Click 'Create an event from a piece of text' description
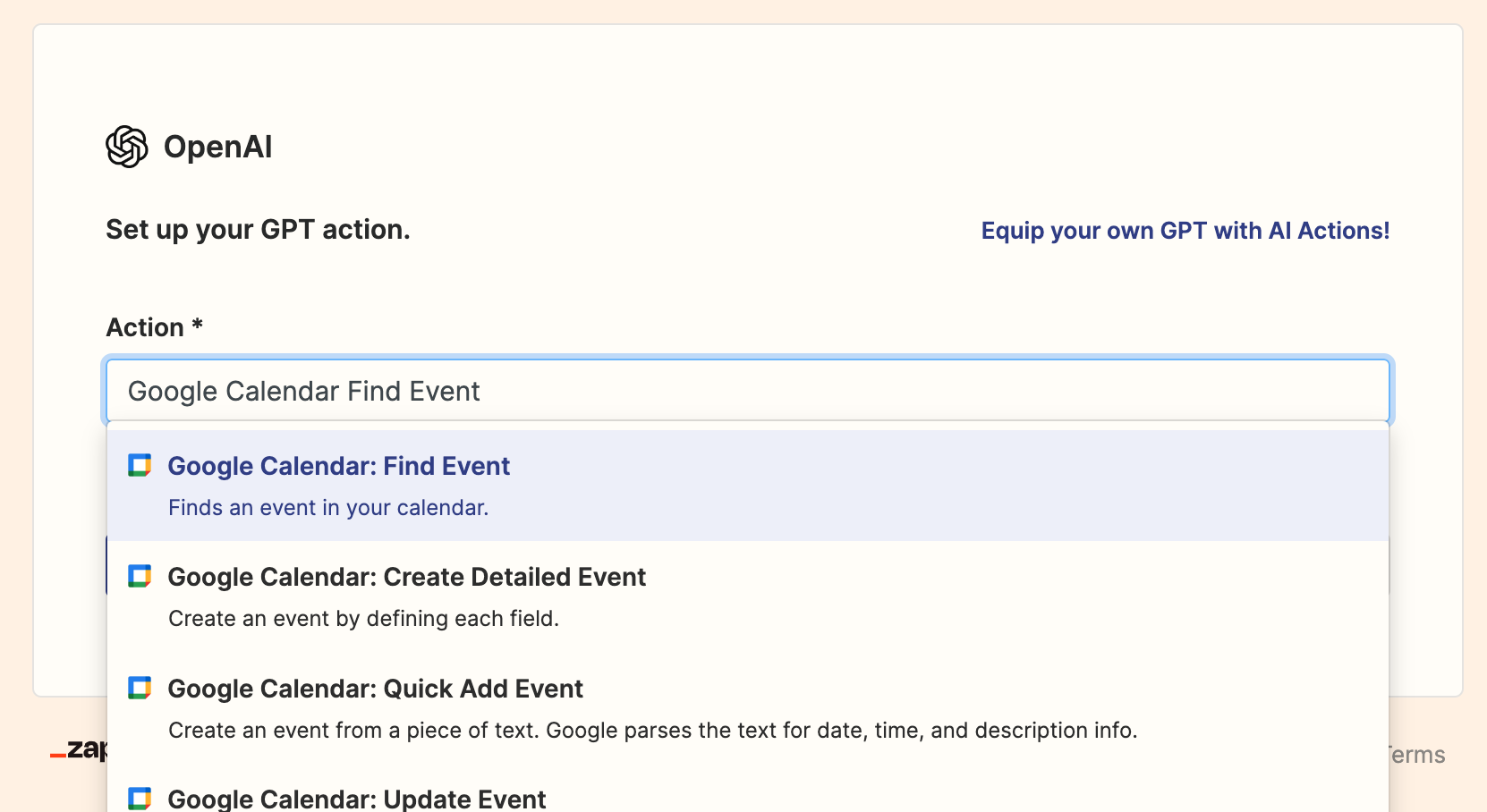This screenshot has width=1487, height=812. 653,731
